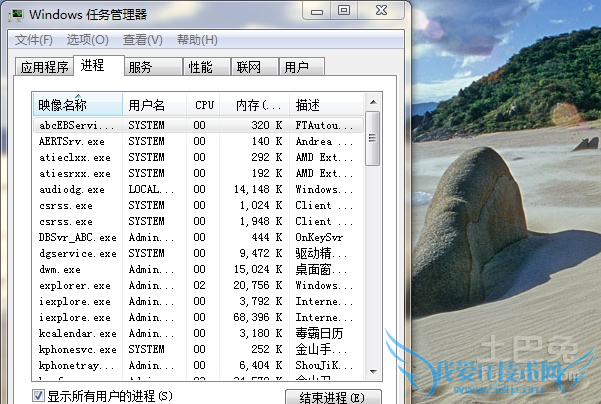Select csrss.exe using 1,948 K
Screen dimensions: 601x404
click(x=198, y=222)
